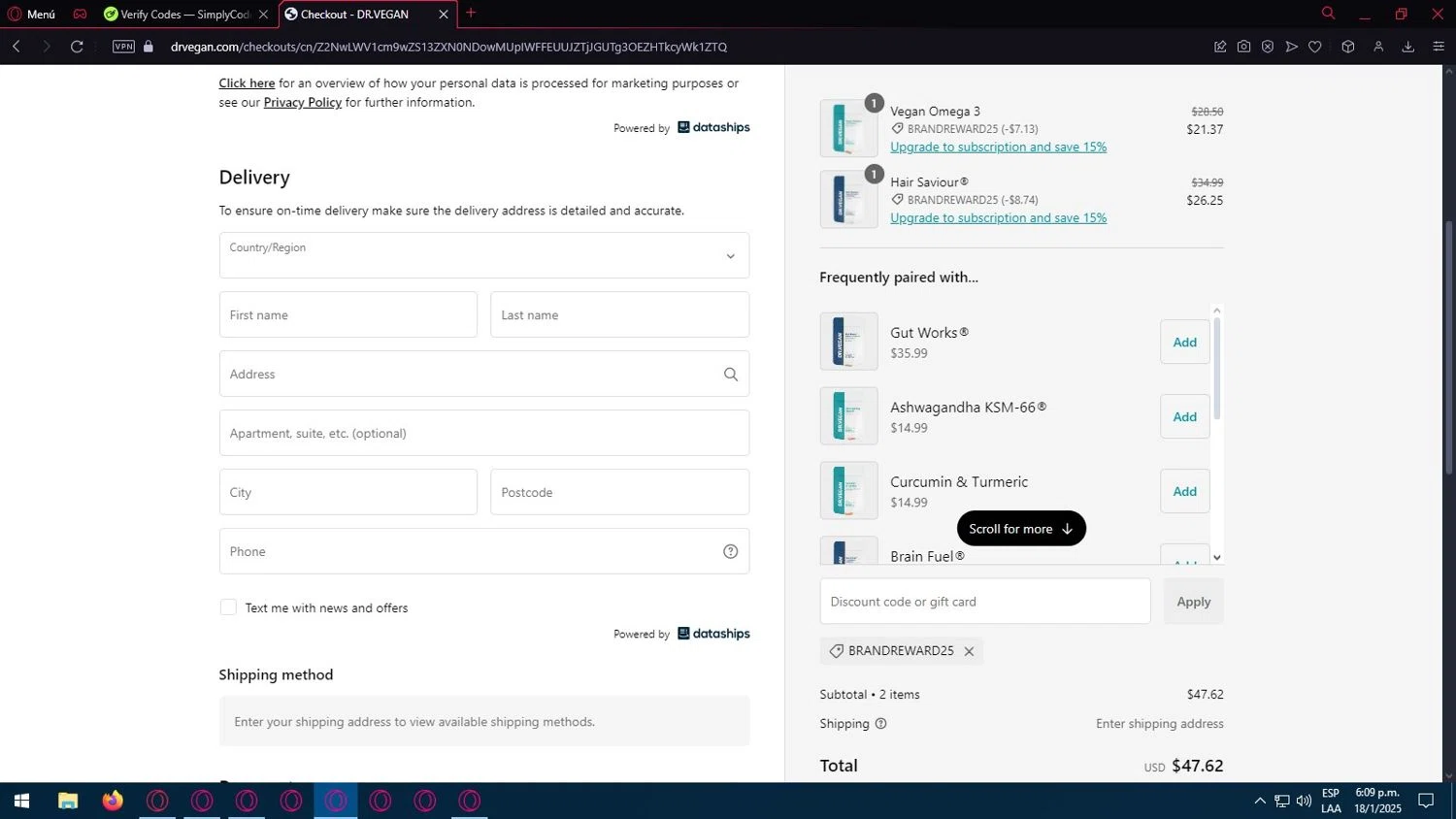Reload the current page
Viewport: 1456px width, 819px height.
pos(77,47)
